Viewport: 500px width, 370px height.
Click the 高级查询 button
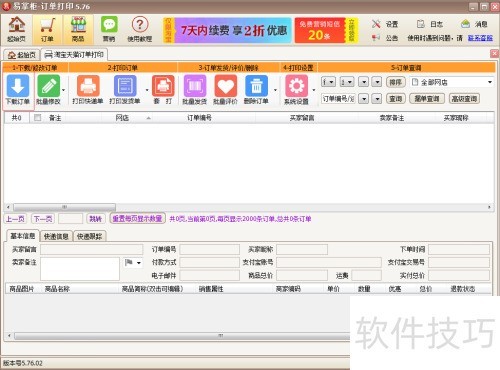coord(464,99)
